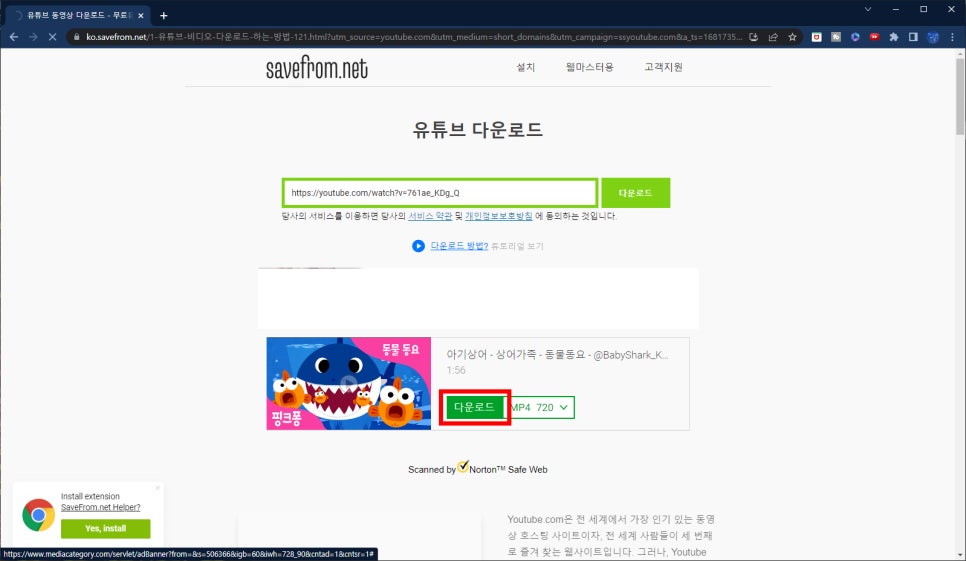966x561 pixels.
Task: Open the gray extension icon in toolbar
Action: coord(836,37)
